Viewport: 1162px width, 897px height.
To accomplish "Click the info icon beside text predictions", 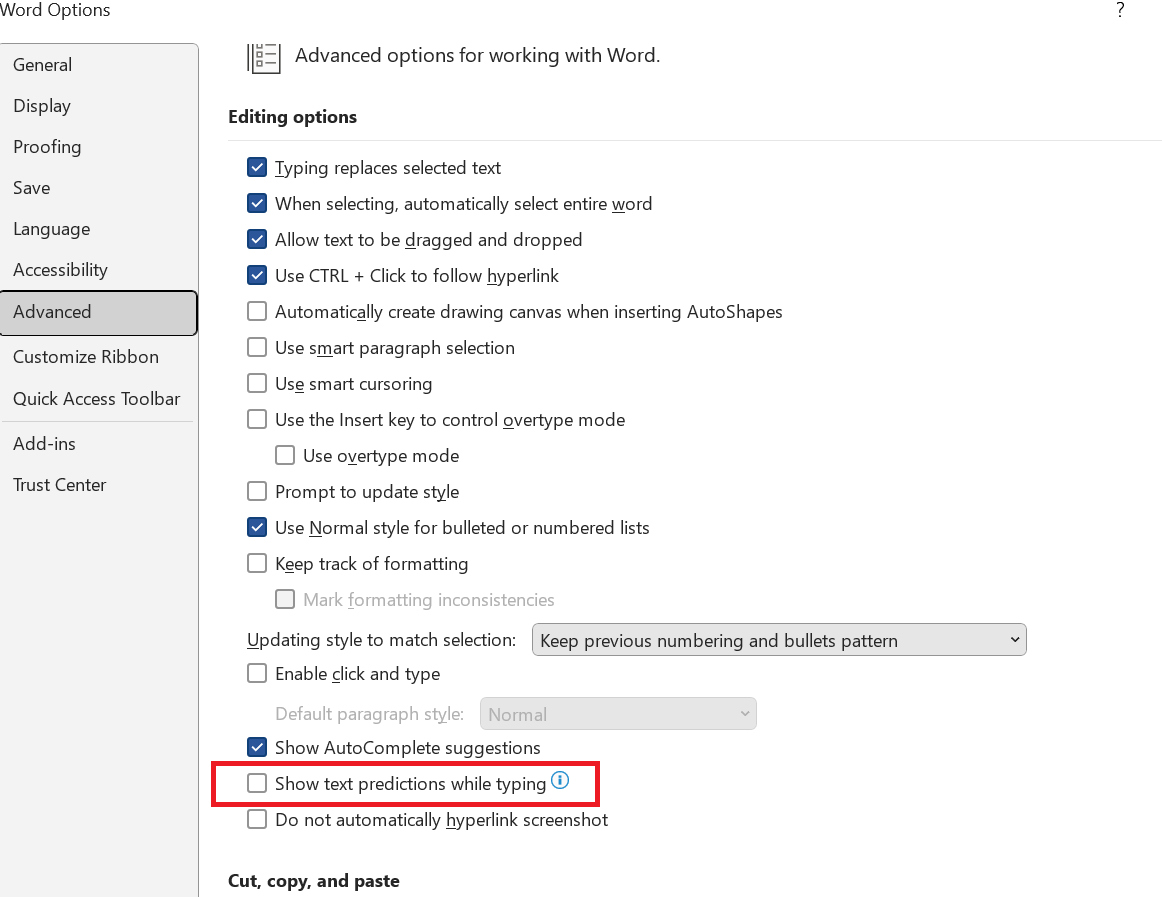I will tap(560, 780).
